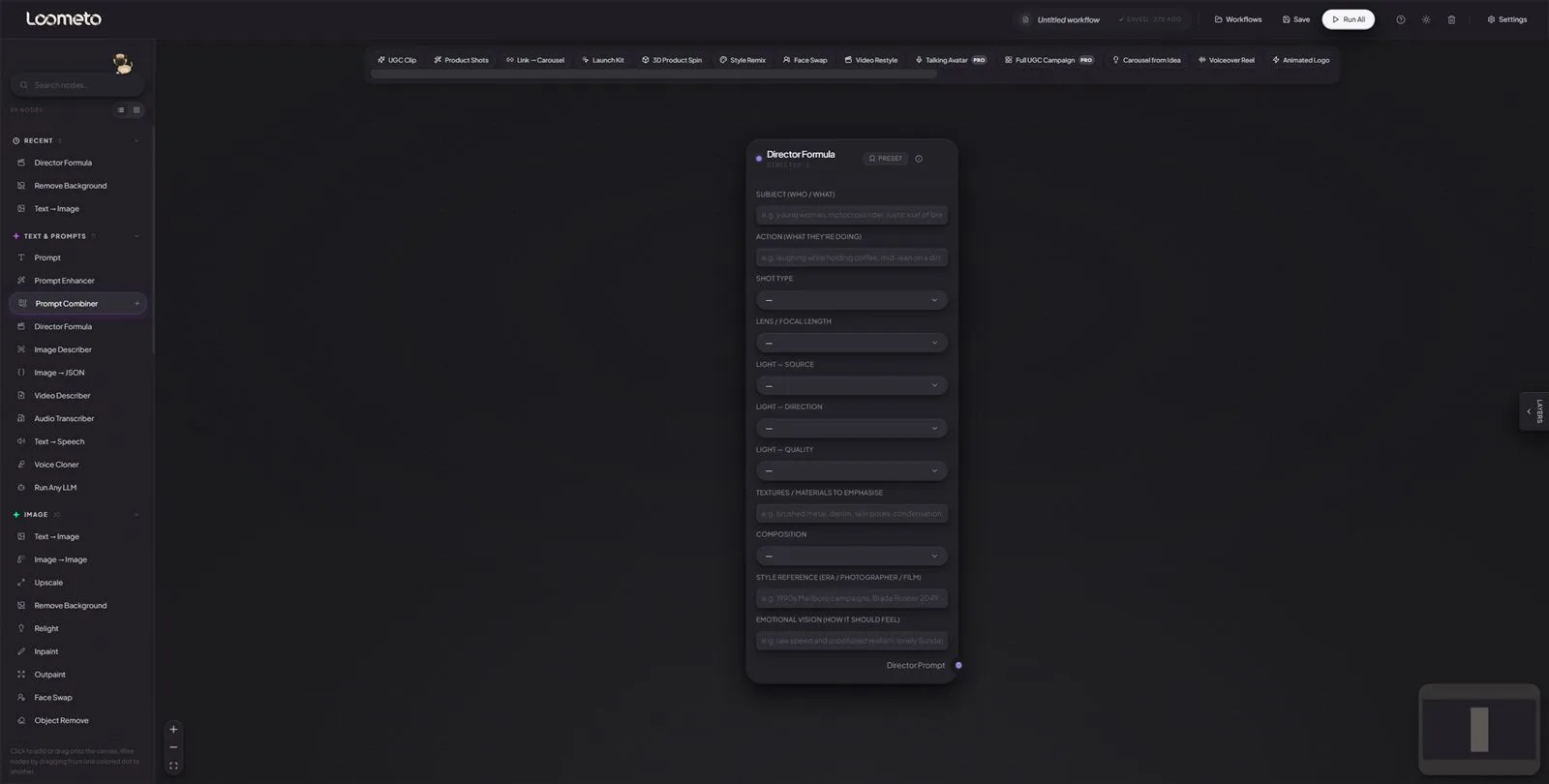Viewport: 1549px width, 784px height.
Task: Choose the Face Swap template chip
Action: click(x=805, y=60)
